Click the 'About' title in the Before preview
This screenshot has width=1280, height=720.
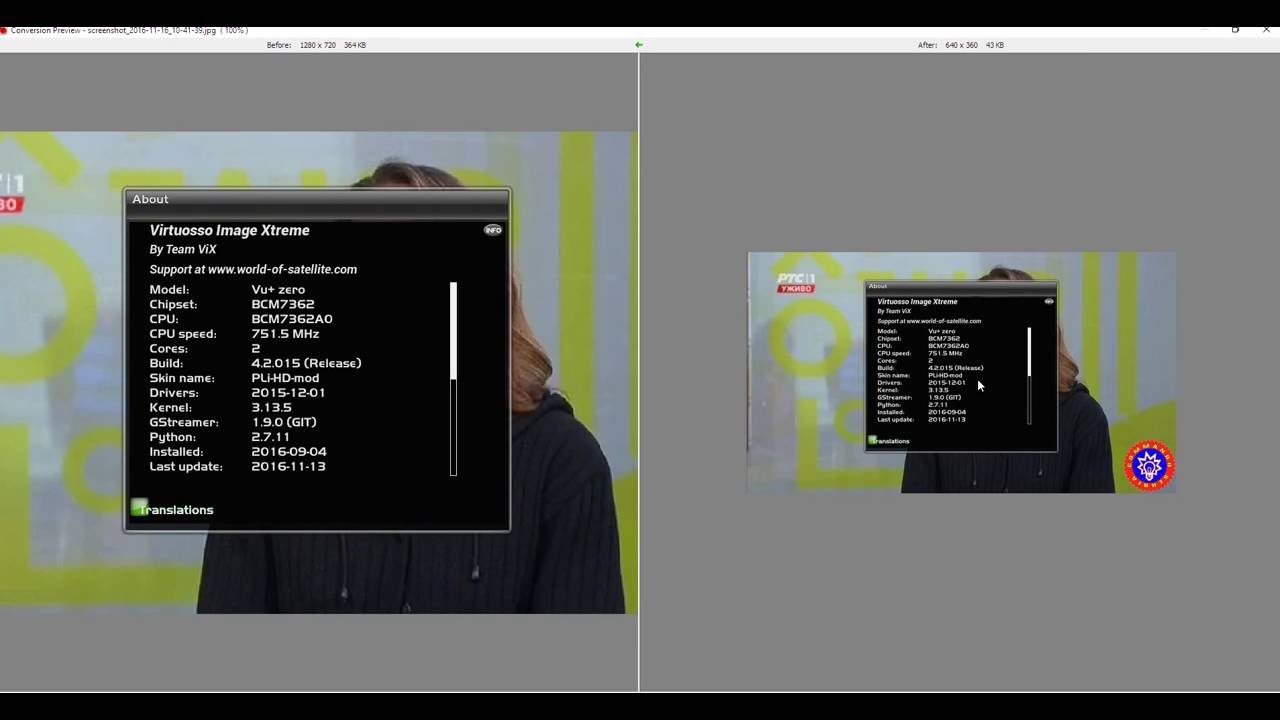[x=150, y=199]
